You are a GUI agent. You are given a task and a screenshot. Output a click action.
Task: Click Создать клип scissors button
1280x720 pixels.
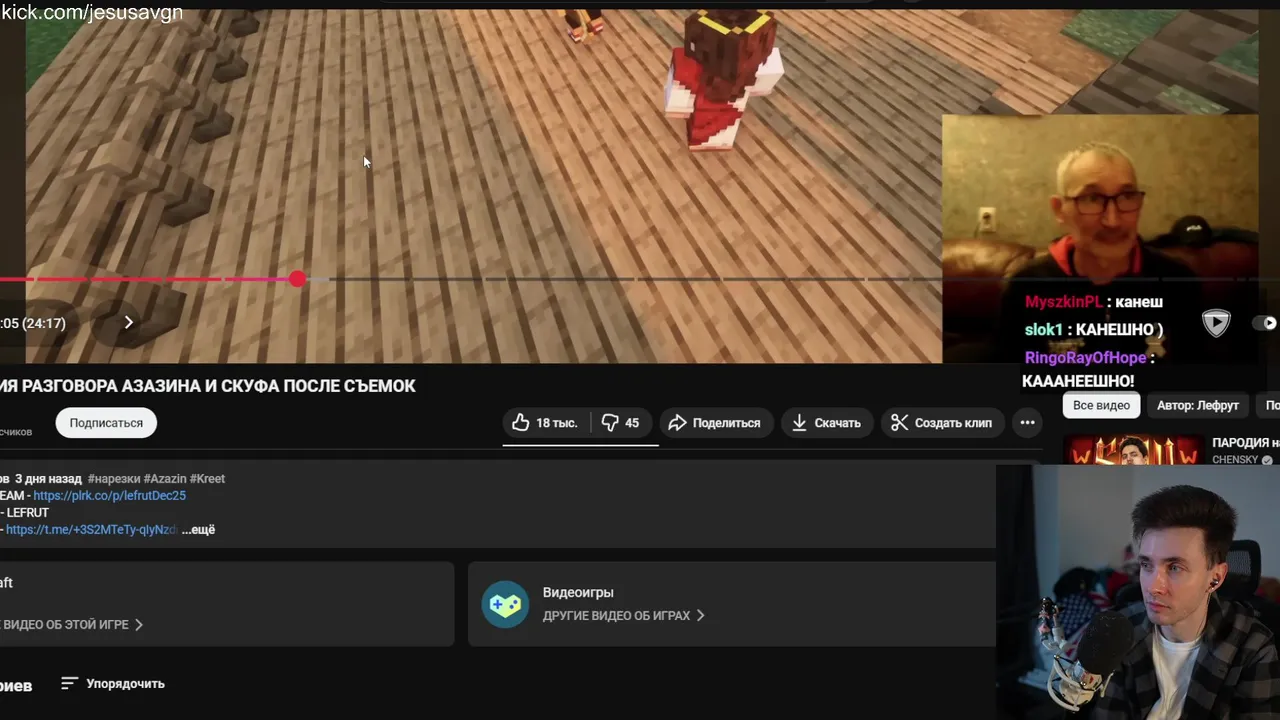tap(942, 423)
